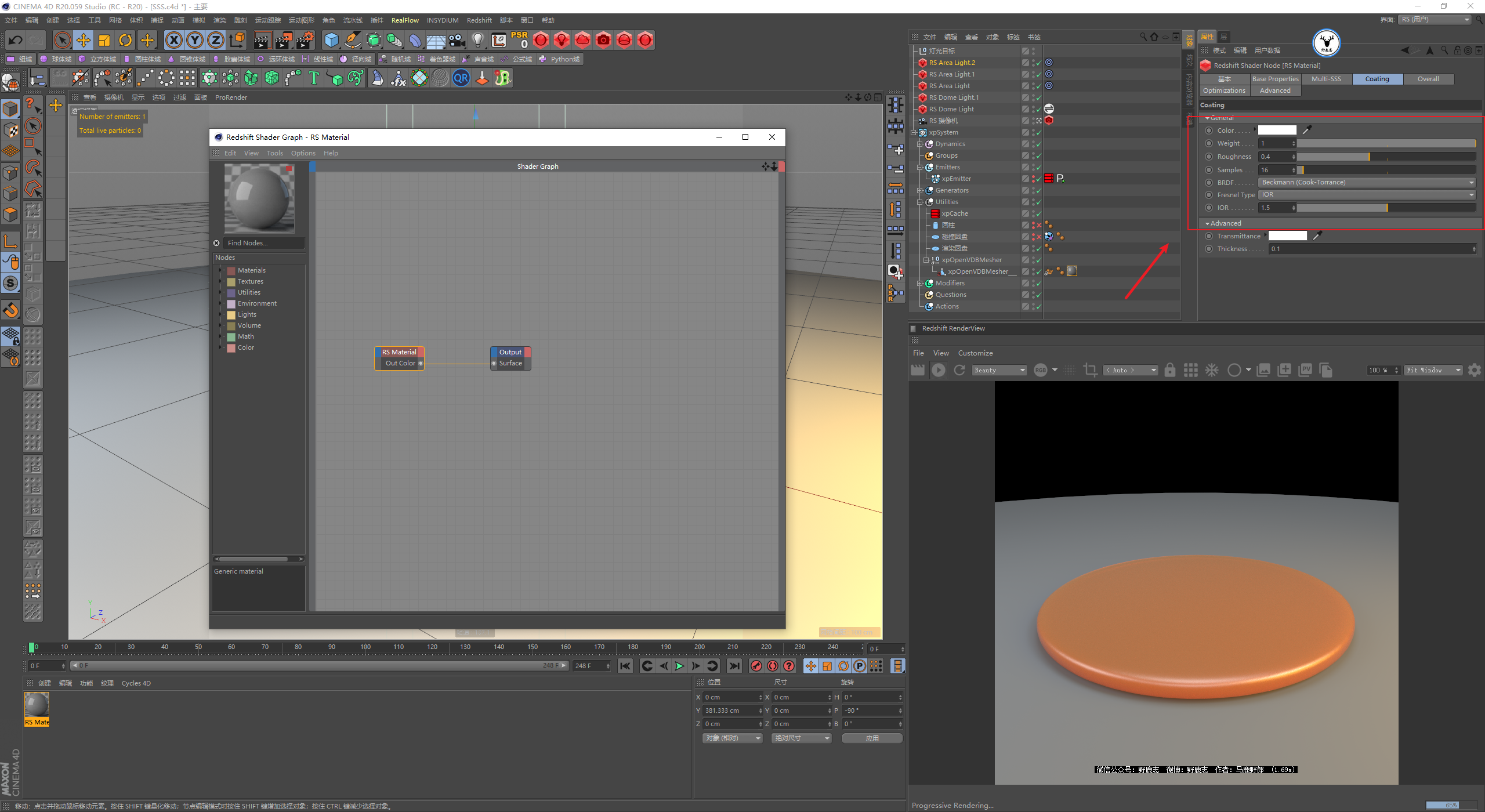Toggle the Roughness animation radio dot
The width and height of the screenshot is (1485, 812).
[x=1209, y=157]
